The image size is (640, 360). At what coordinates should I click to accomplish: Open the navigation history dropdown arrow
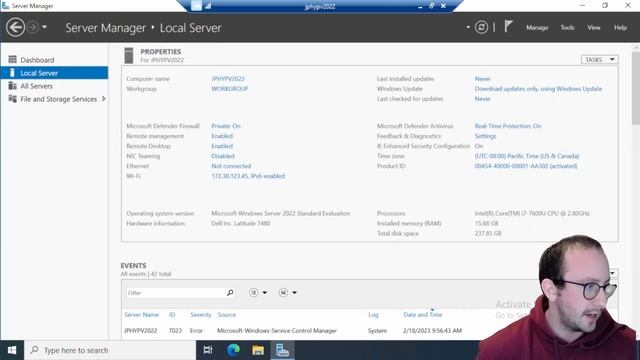(x=44, y=27)
